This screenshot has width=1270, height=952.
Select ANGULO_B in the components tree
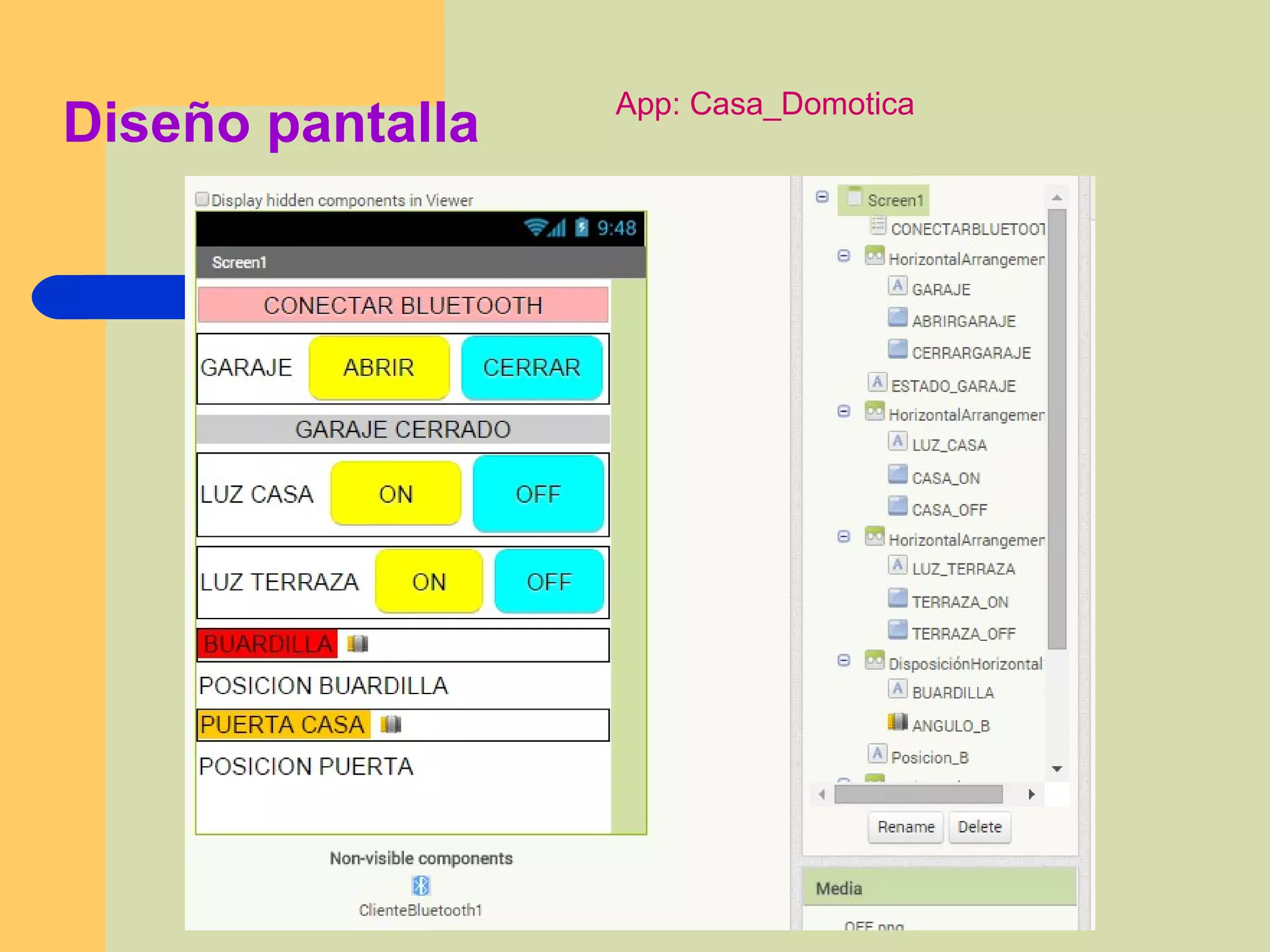951,725
